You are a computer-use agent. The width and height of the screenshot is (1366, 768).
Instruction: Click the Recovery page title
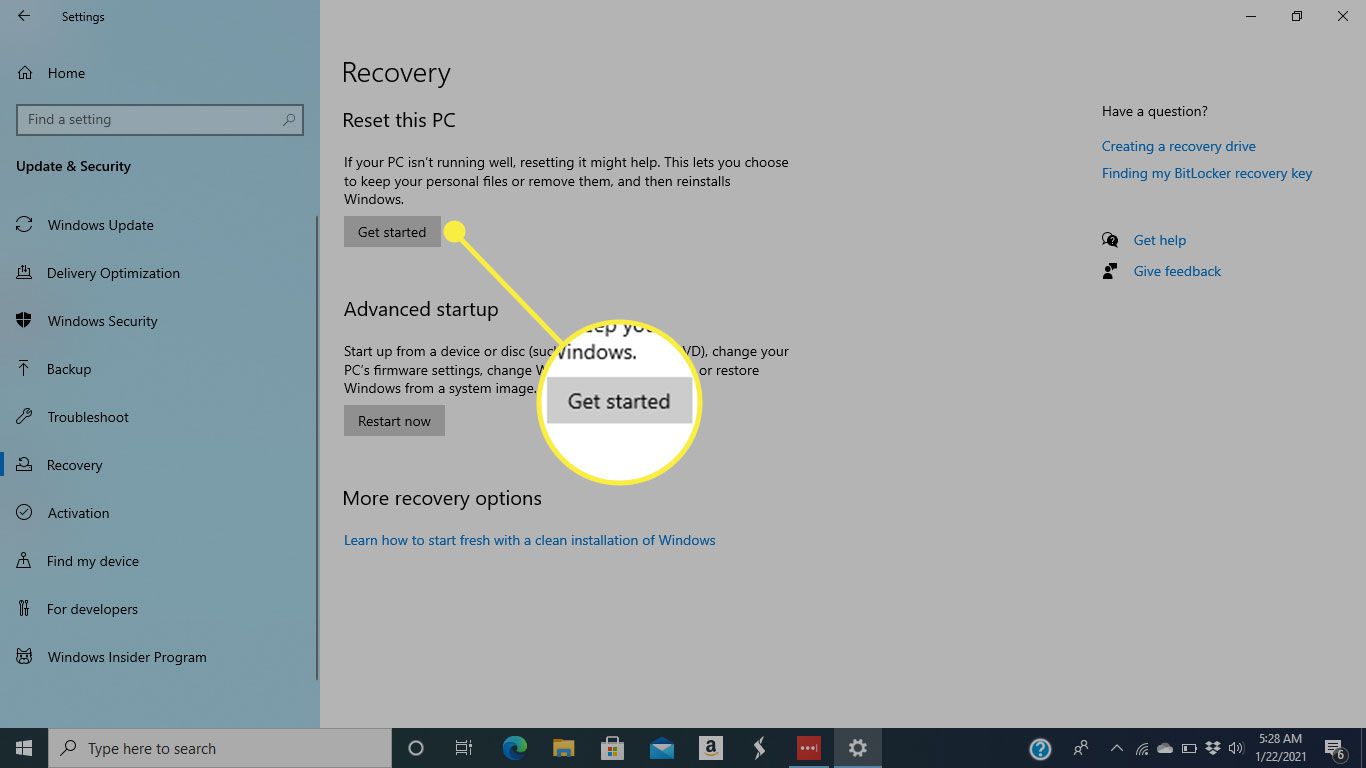coord(396,73)
